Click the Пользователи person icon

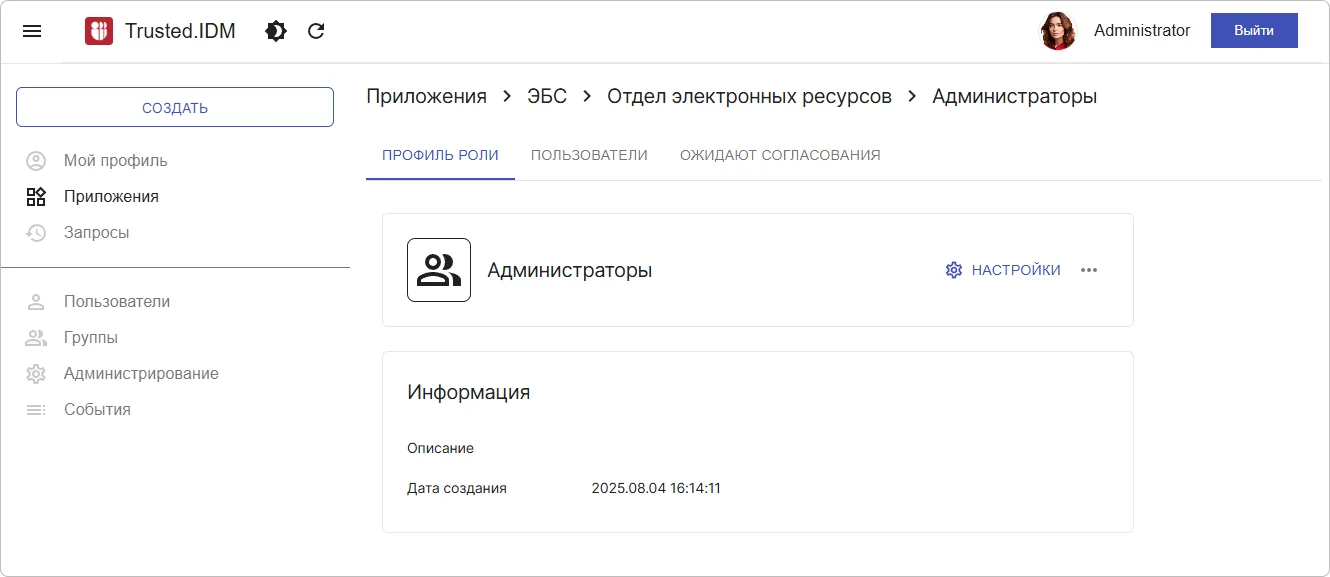[x=36, y=301]
